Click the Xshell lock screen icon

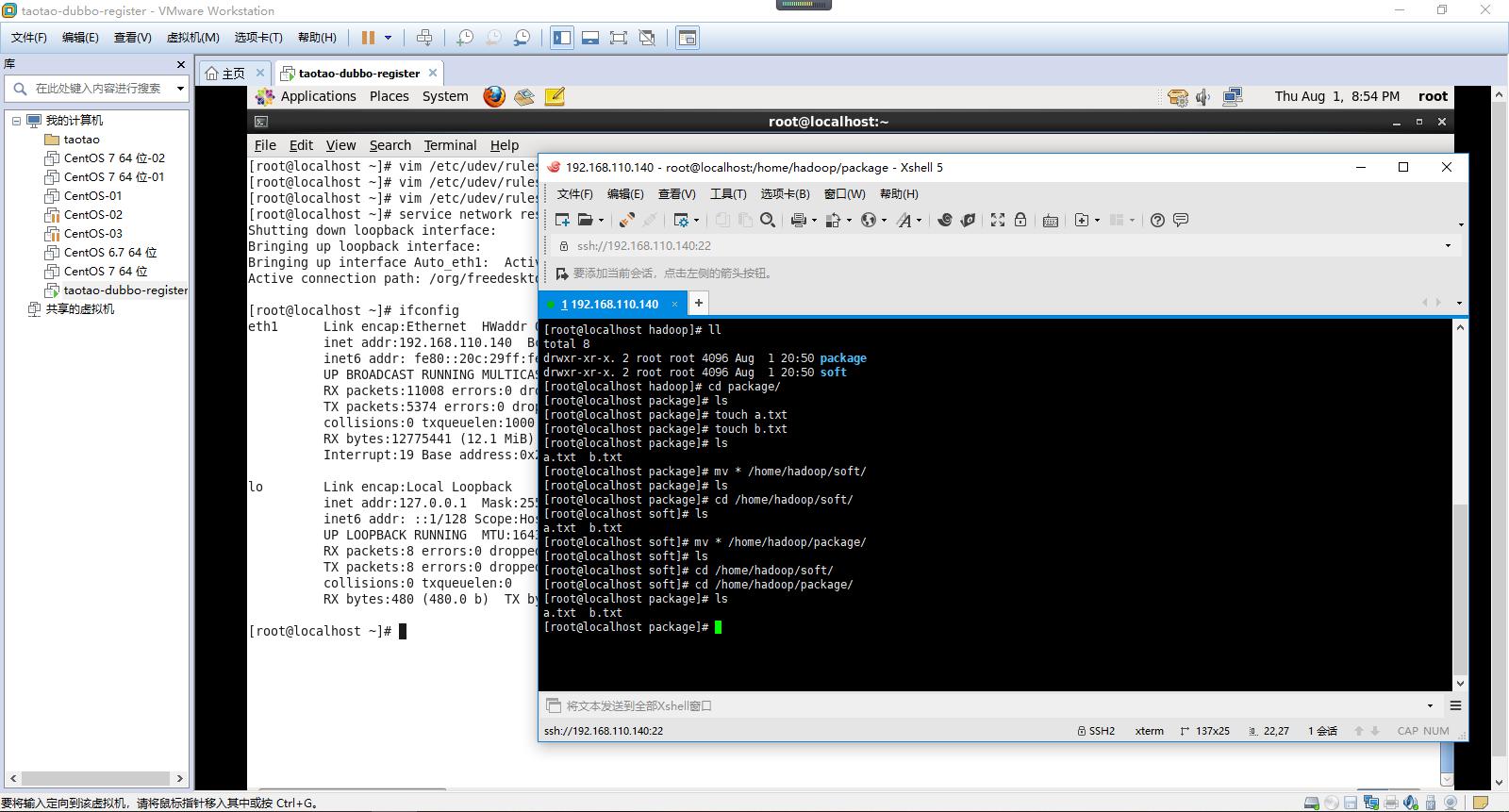1020,220
